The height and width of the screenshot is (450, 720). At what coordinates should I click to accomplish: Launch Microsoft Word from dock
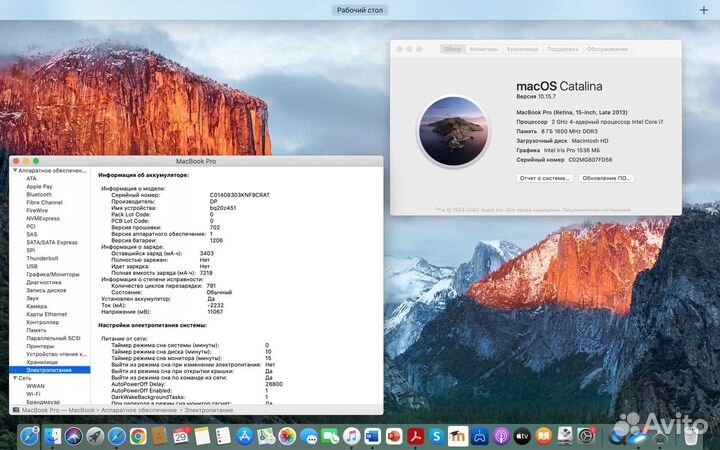pyautogui.click(x=373, y=436)
